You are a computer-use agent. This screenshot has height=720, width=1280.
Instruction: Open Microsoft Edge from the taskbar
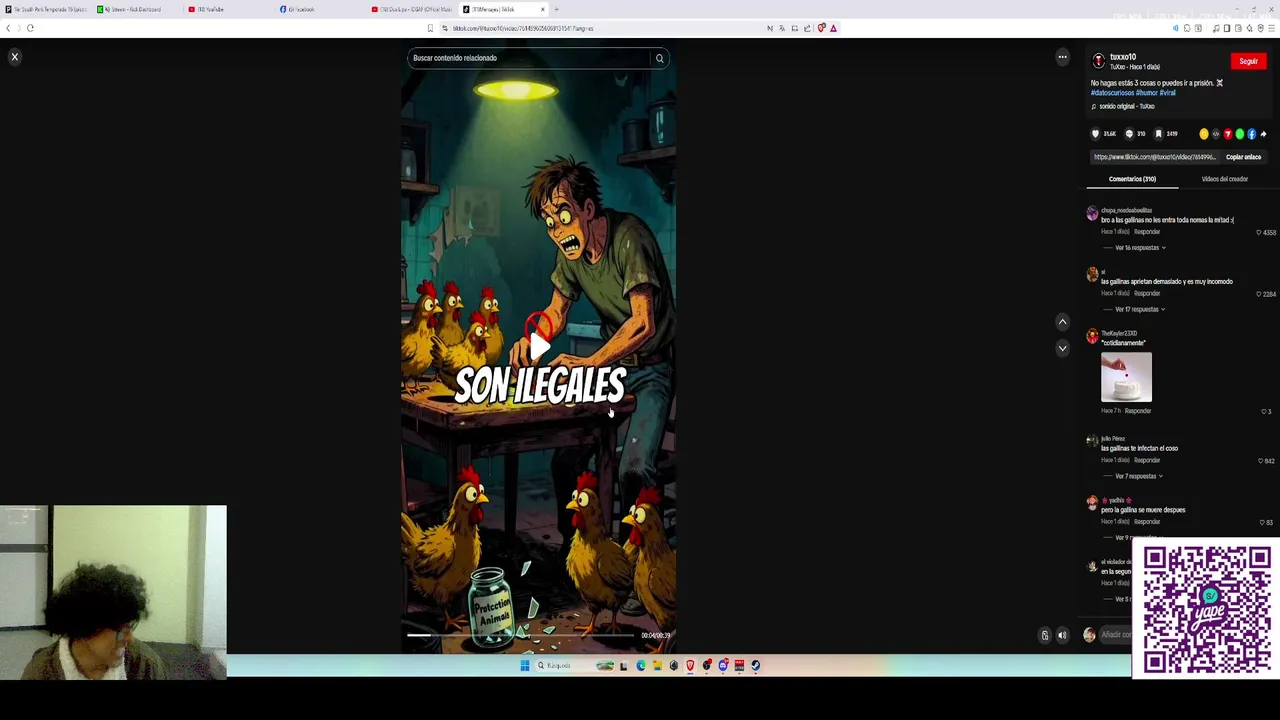641,665
